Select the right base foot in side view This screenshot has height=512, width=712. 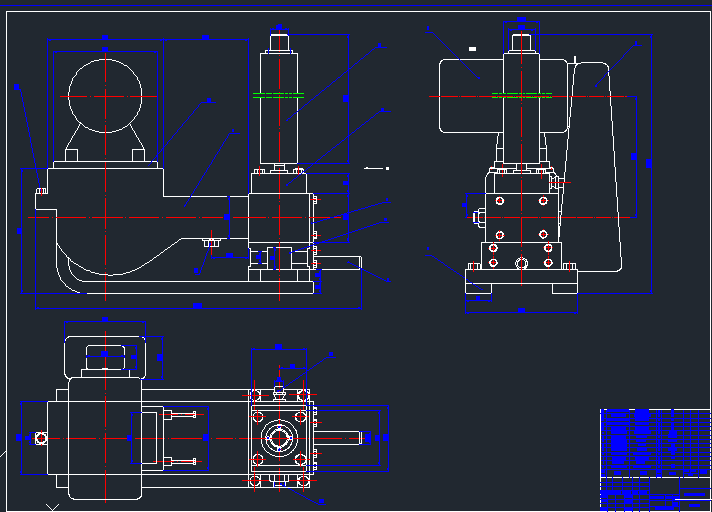(x=565, y=289)
